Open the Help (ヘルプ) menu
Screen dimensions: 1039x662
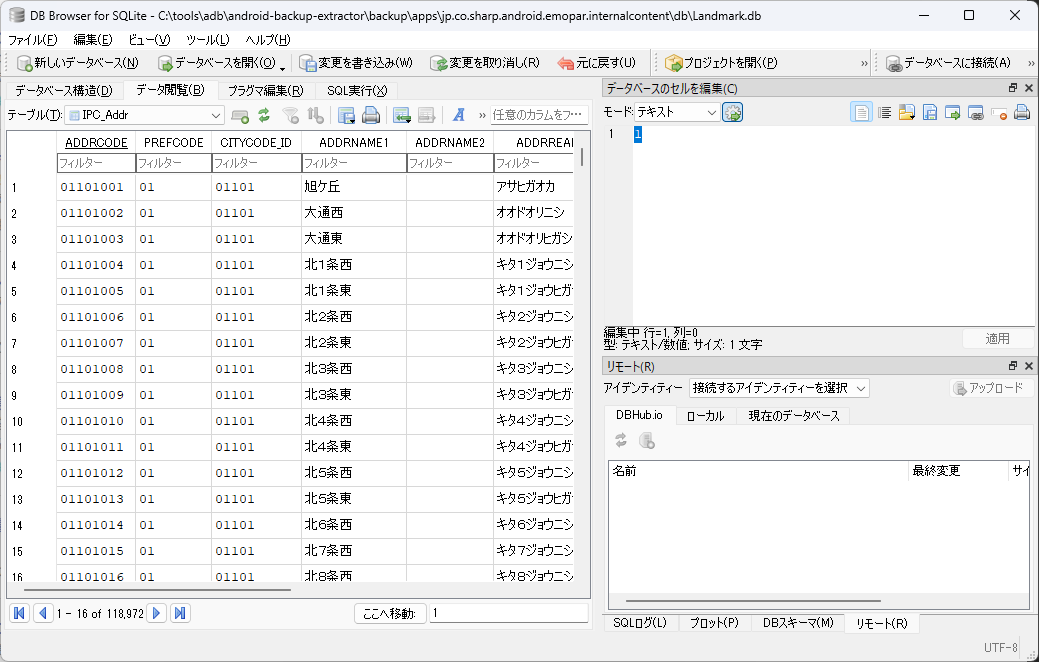tap(268, 40)
